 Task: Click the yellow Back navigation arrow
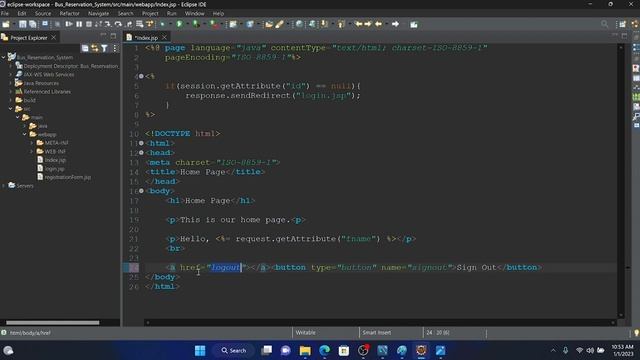click(x=378, y=24)
